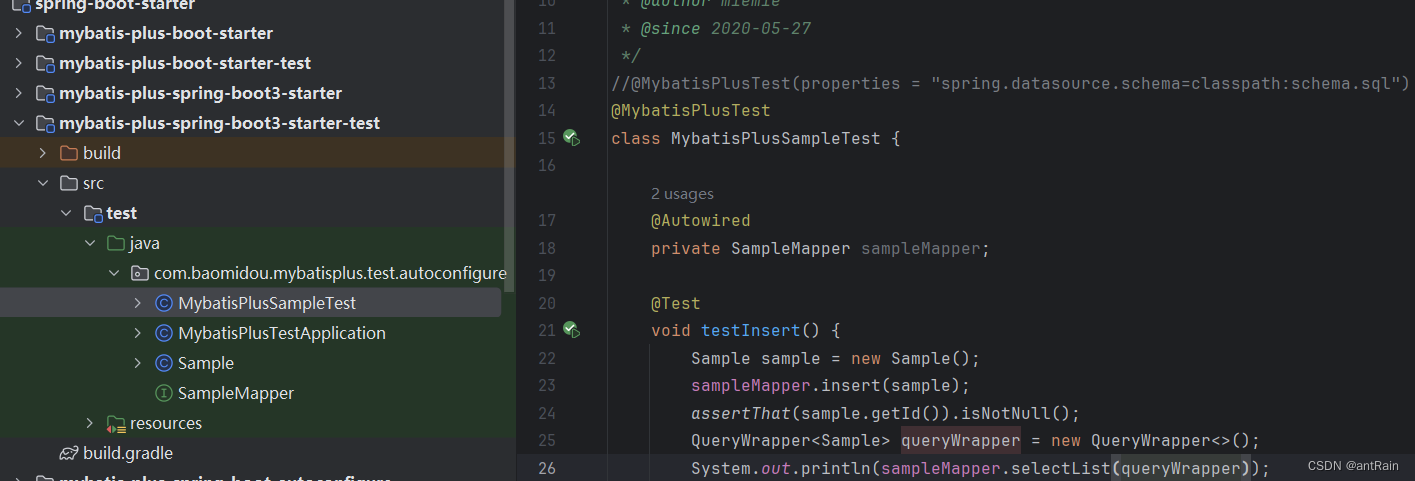Click mybatis-plus-spring-boot3-starter-test module icon
The height and width of the screenshot is (481, 1415).
[x=45, y=123]
